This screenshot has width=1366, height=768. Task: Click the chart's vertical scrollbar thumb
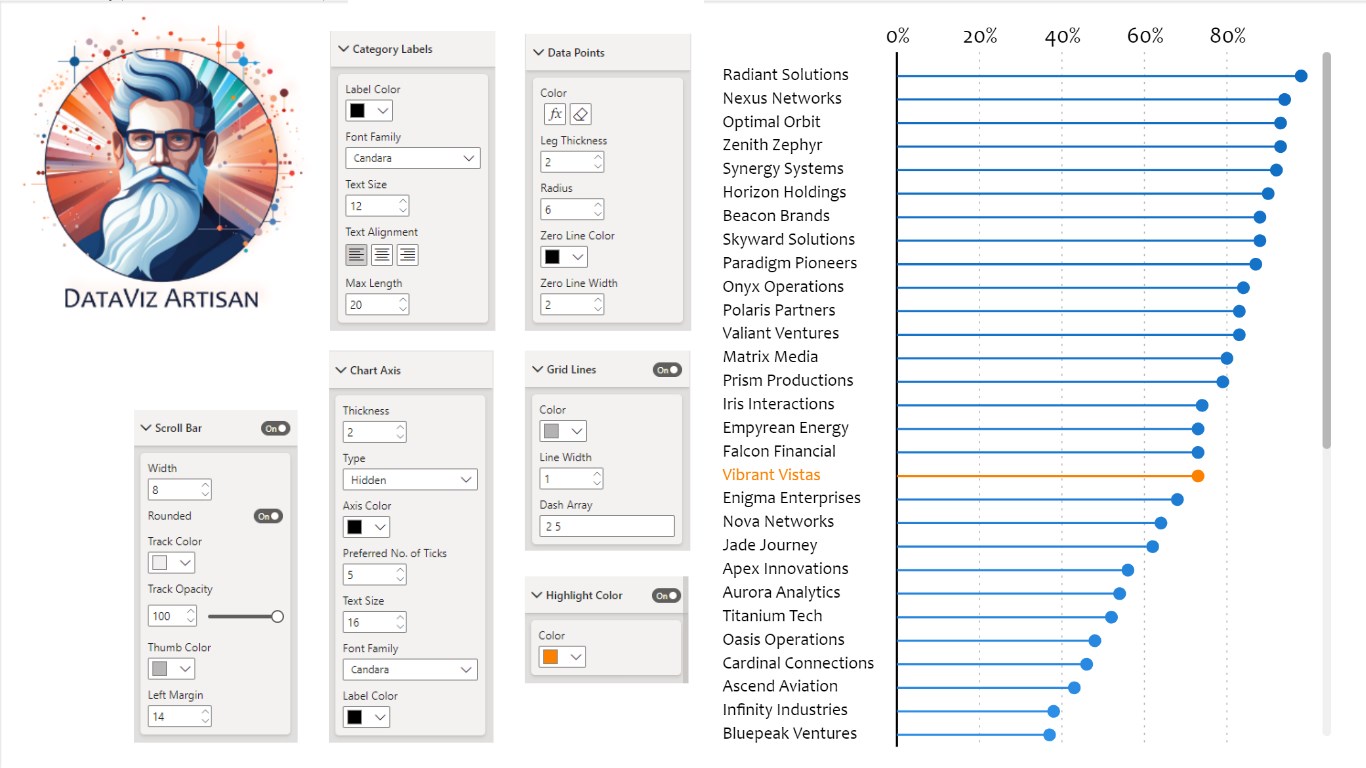click(x=1327, y=250)
